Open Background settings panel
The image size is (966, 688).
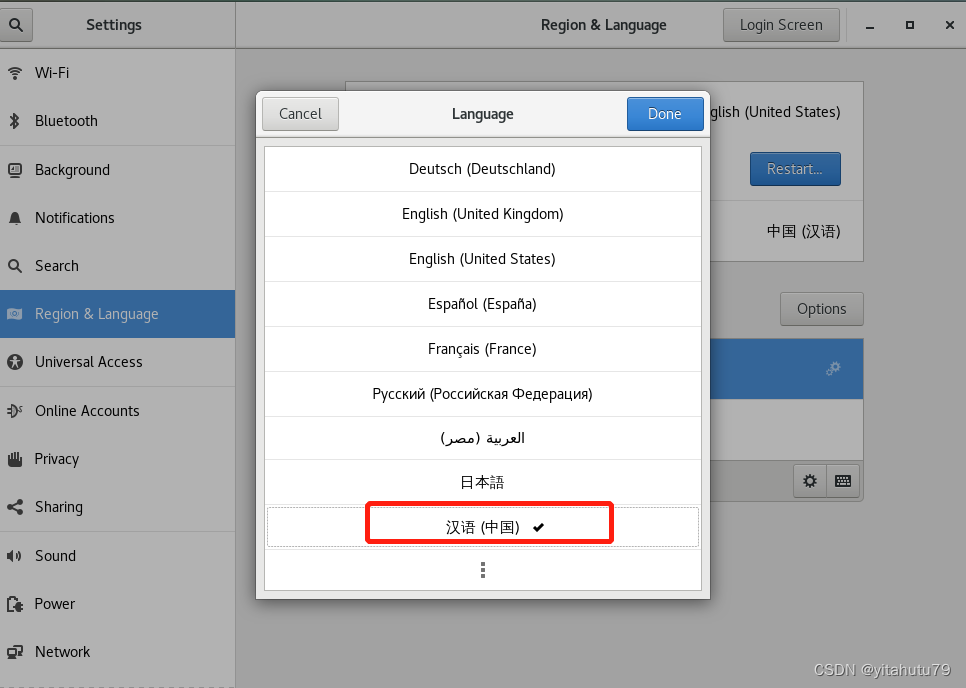click(117, 170)
